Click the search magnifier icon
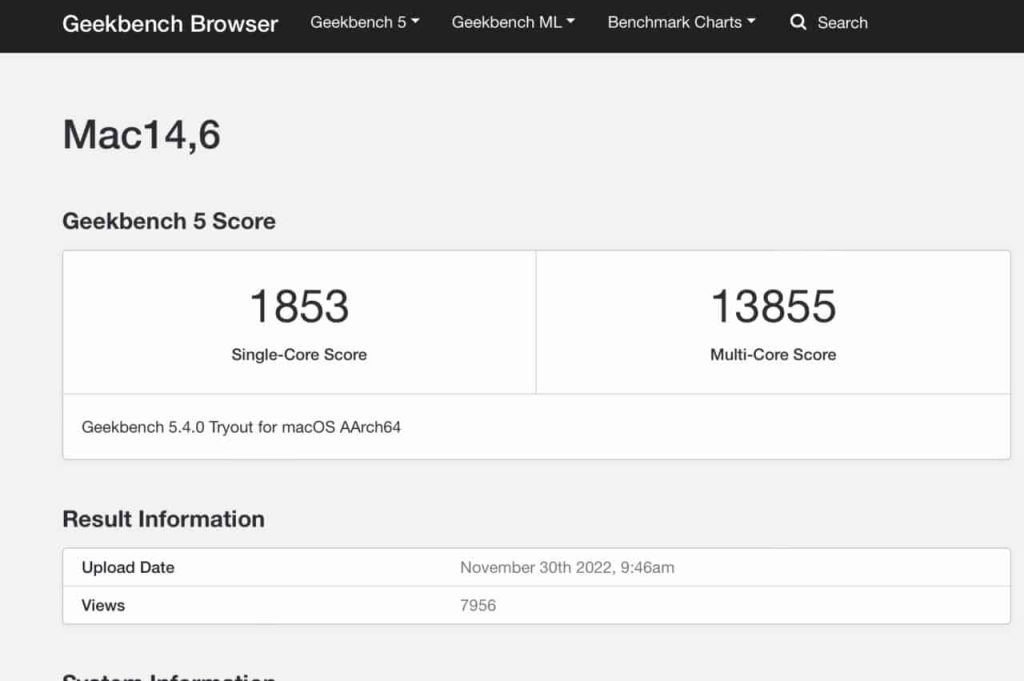This screenshot has height=681, width=1024. [x=798, y=22]
